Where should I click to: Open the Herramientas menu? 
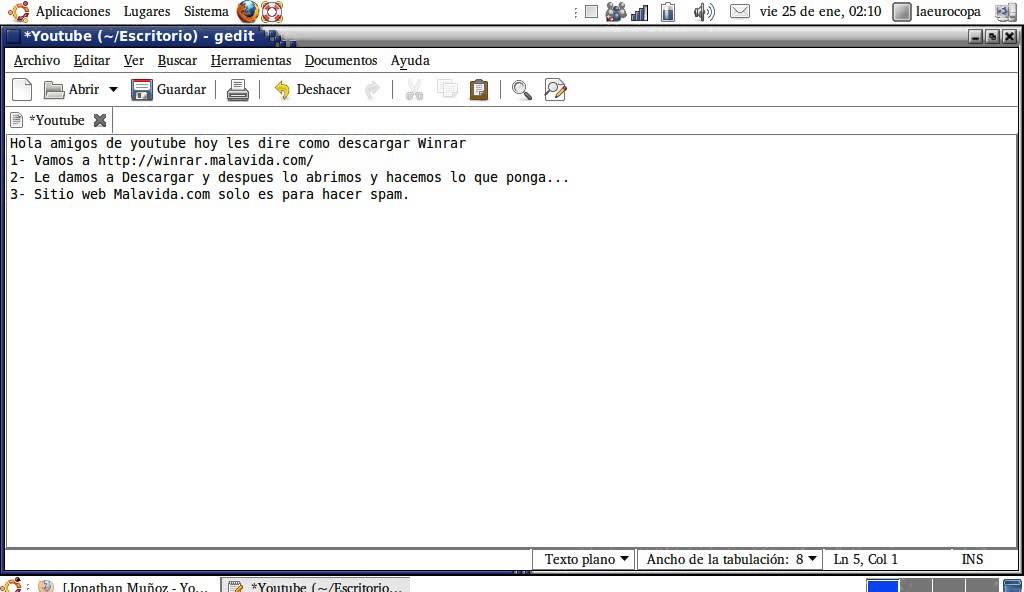pos(251,60)
